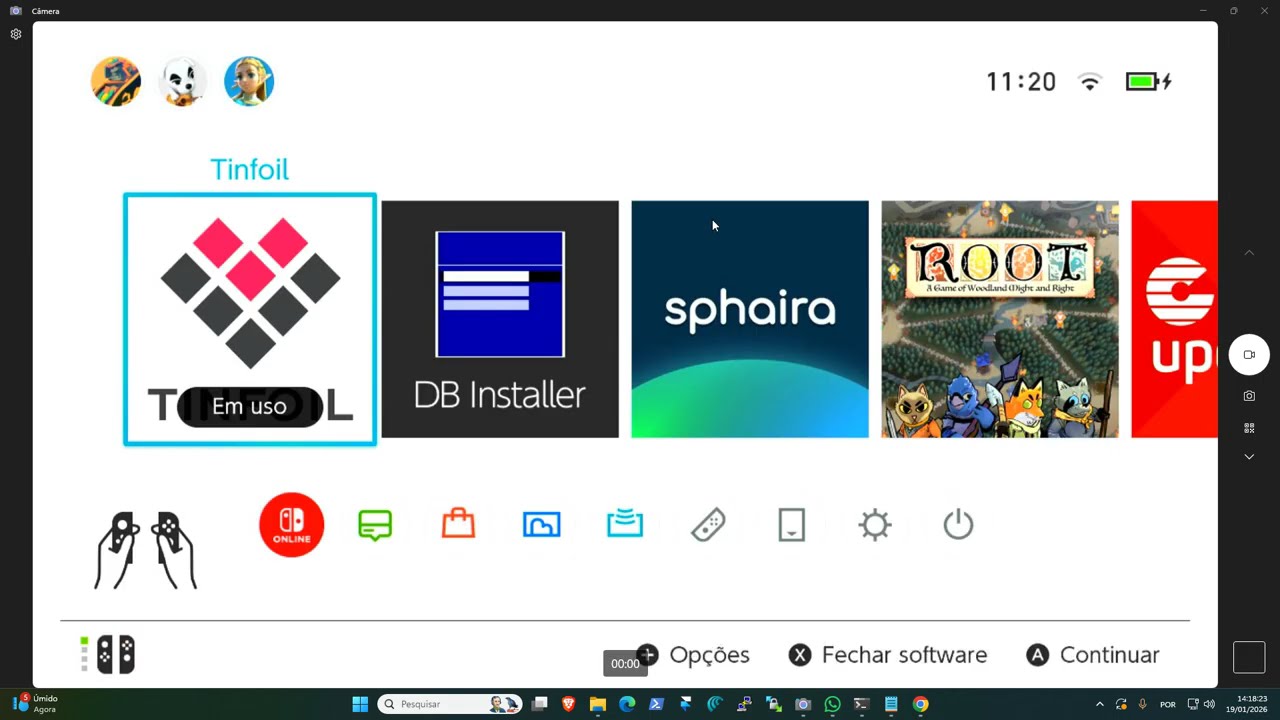This screenshot has width=1280, height=720.
Task: Open Camera app settings gear
Action: (16, 34)
